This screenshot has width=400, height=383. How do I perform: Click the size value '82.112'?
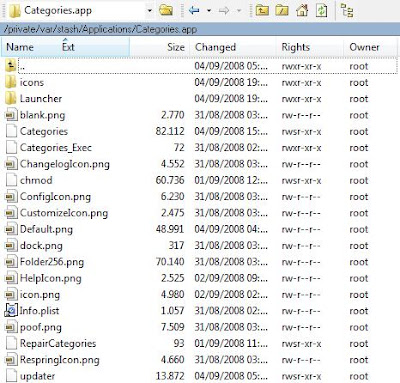click(170, 131)
